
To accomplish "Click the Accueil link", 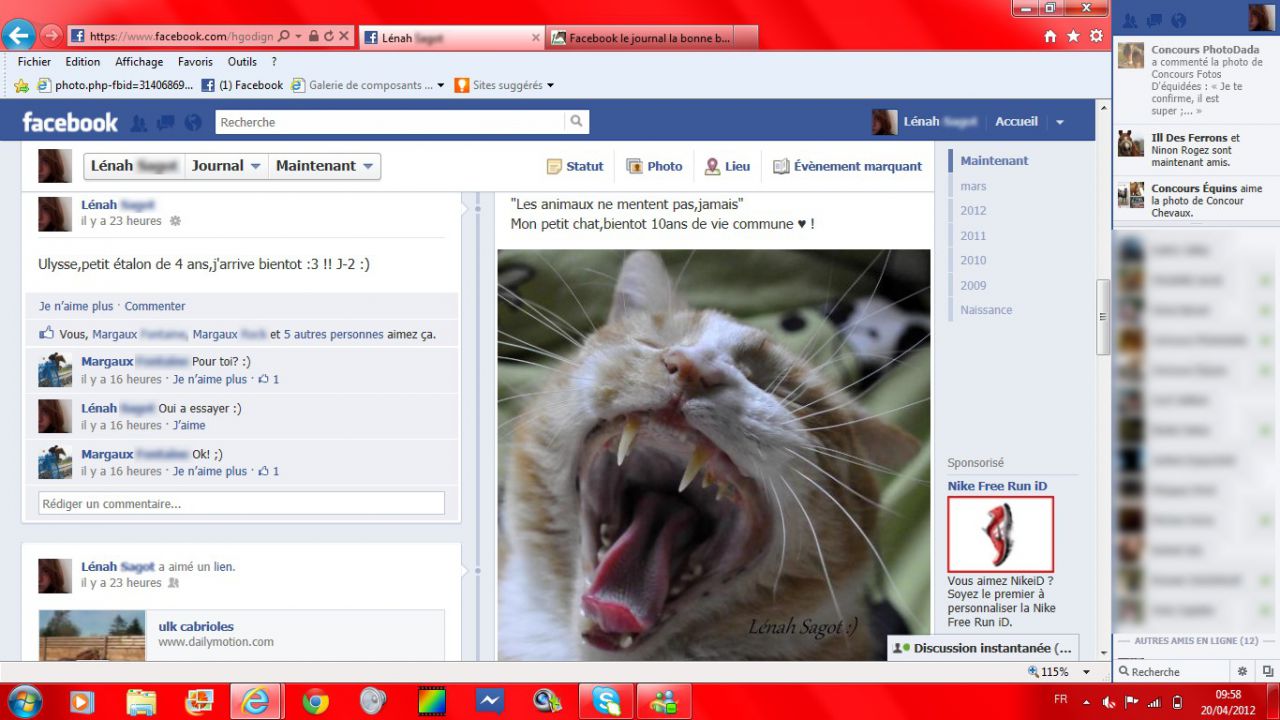I will pyautogui.click(x=1016, y=122).
